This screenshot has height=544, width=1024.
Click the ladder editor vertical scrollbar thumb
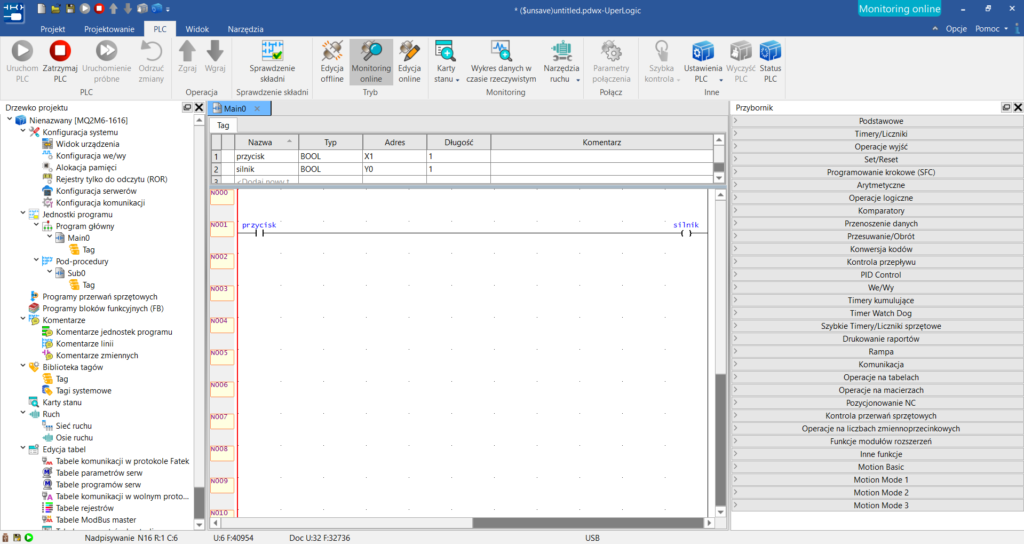click(720, 439)
